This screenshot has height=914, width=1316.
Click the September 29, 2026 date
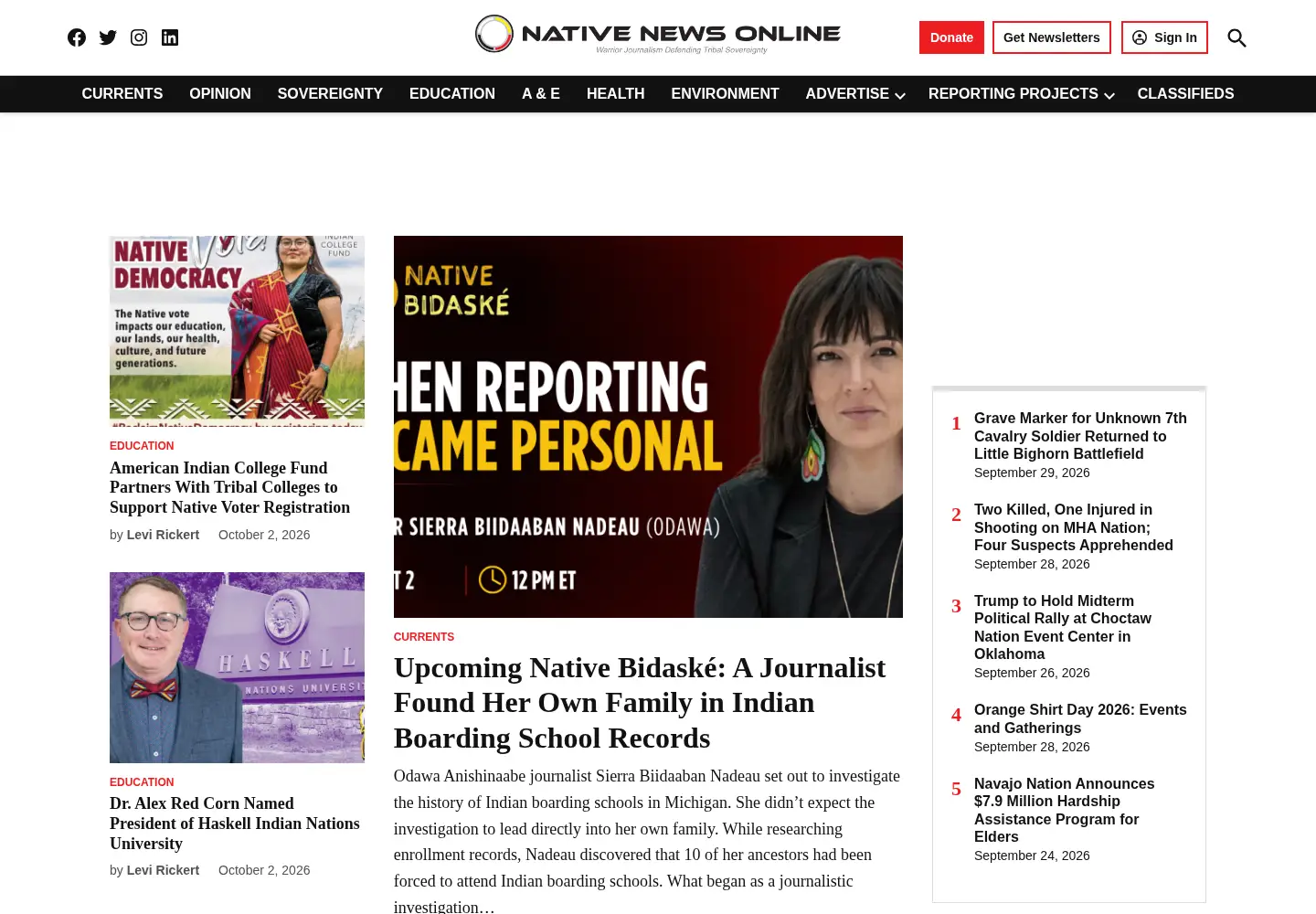1032,473
